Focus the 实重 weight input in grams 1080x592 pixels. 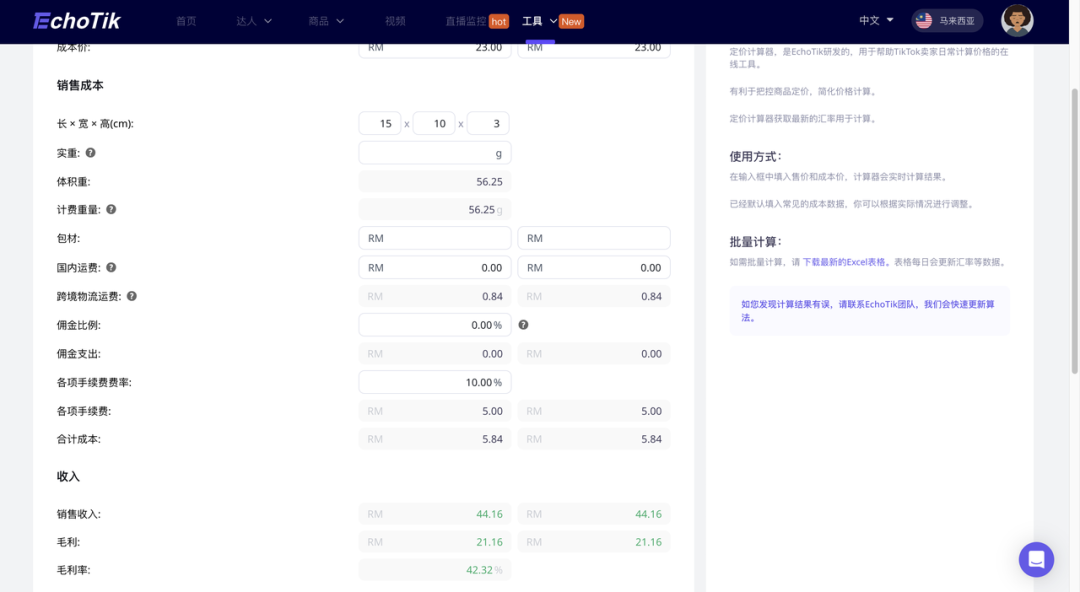[435, 153]
